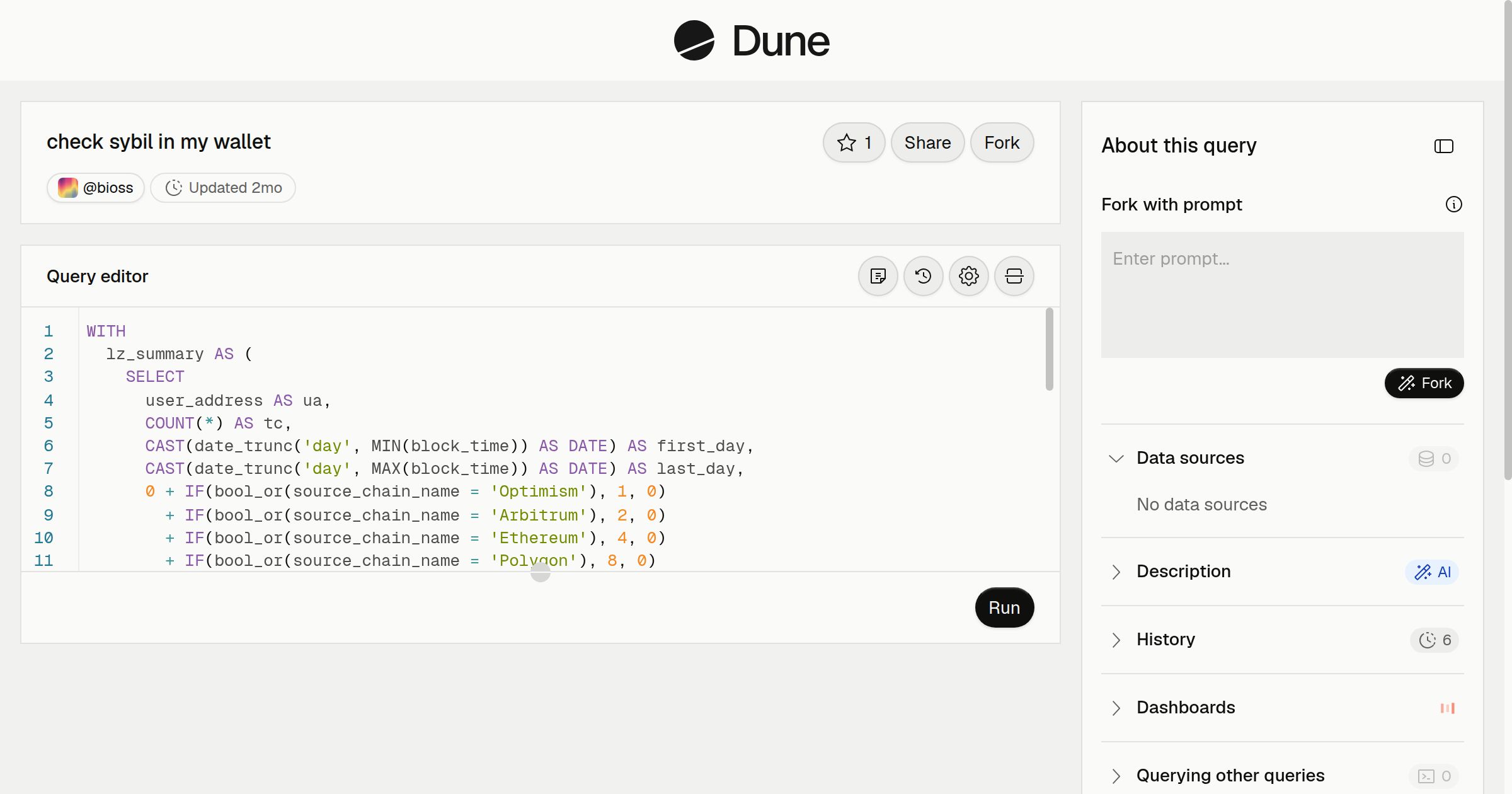The image size is (1512, 794).
Task: Click the Dune logo icon
Action: tap(694, 40)
